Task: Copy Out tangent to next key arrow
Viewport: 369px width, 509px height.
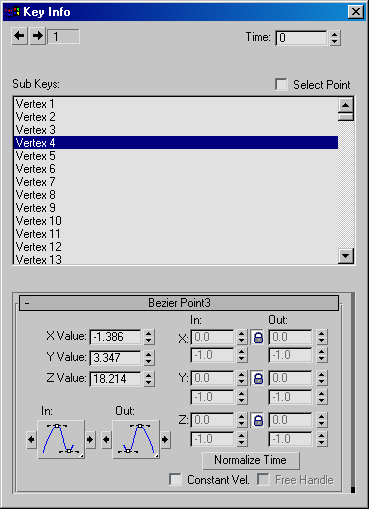Action: [x=165, y=440]
